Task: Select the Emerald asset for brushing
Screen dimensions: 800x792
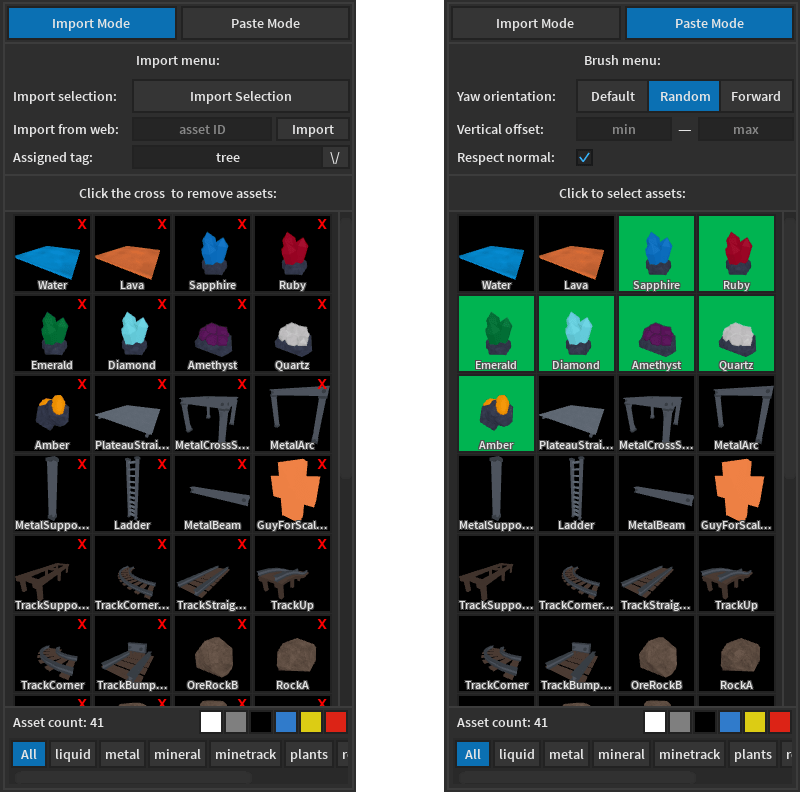Action: click(x=496, y=333)
